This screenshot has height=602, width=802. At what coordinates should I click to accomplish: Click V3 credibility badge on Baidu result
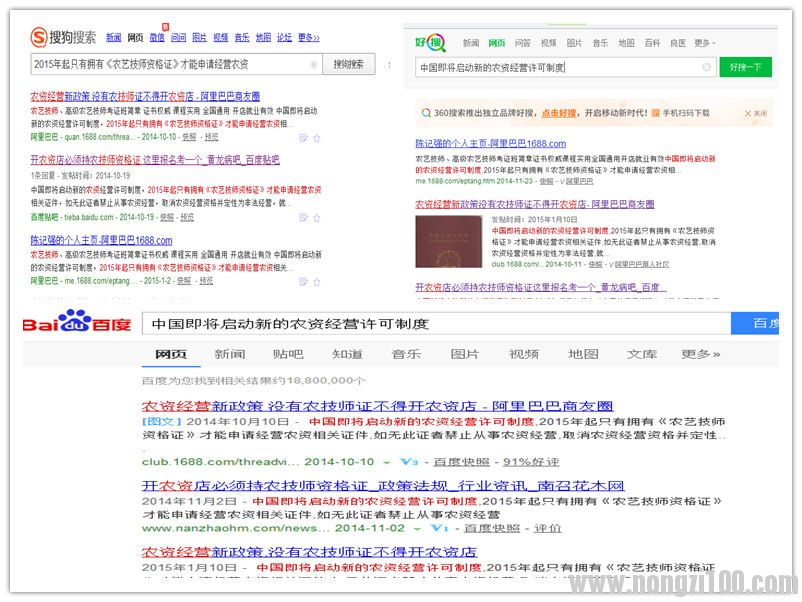409,462
